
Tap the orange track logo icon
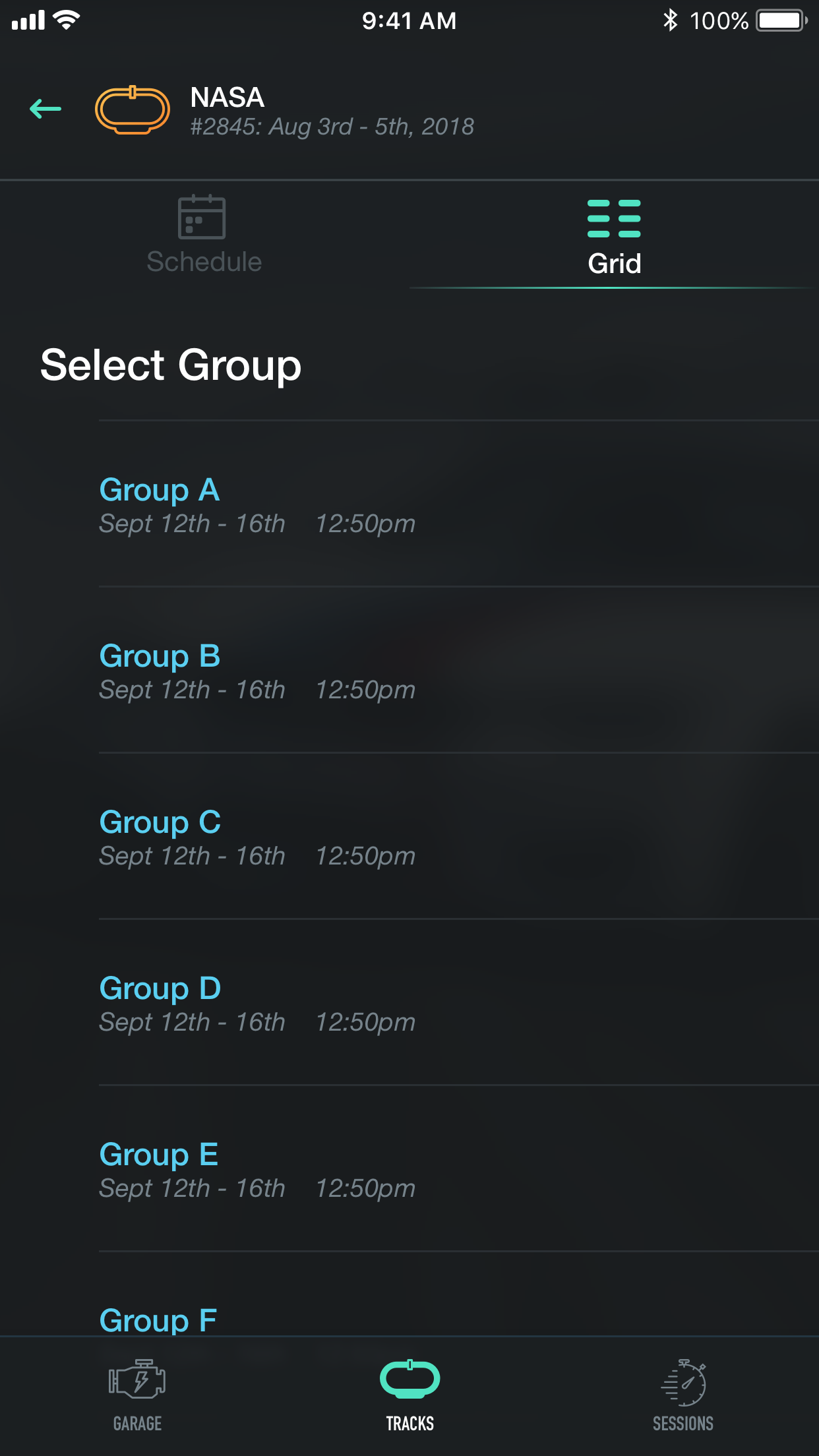133,109
